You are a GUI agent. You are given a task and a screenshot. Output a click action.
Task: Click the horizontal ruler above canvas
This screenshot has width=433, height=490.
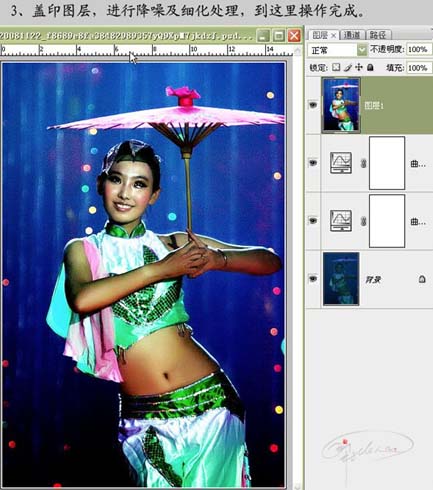[147, 50]
